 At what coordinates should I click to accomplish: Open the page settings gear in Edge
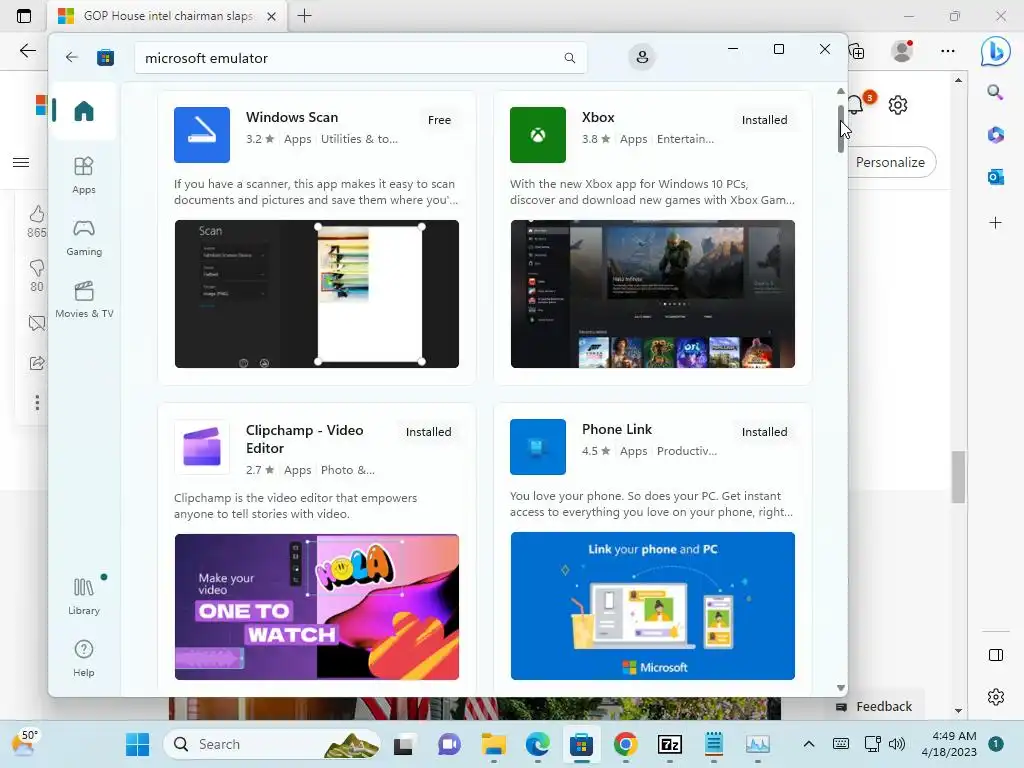click(898, 105)
